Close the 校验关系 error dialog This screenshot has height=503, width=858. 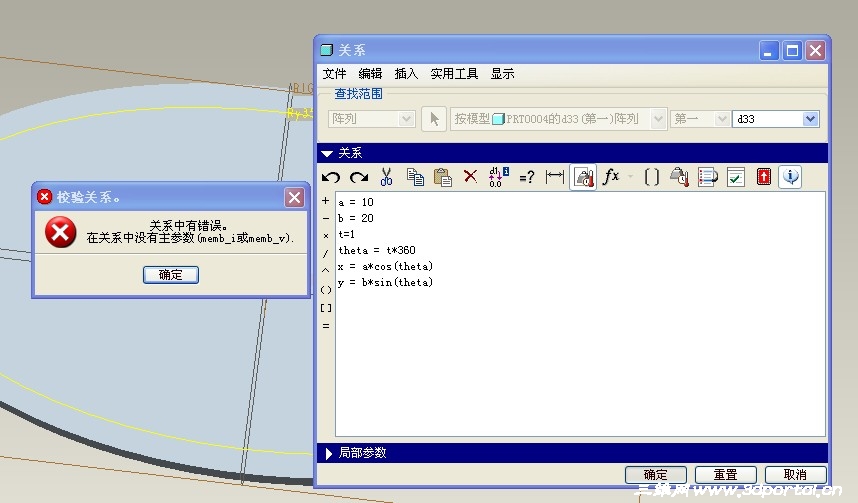[x=294, y=197]
